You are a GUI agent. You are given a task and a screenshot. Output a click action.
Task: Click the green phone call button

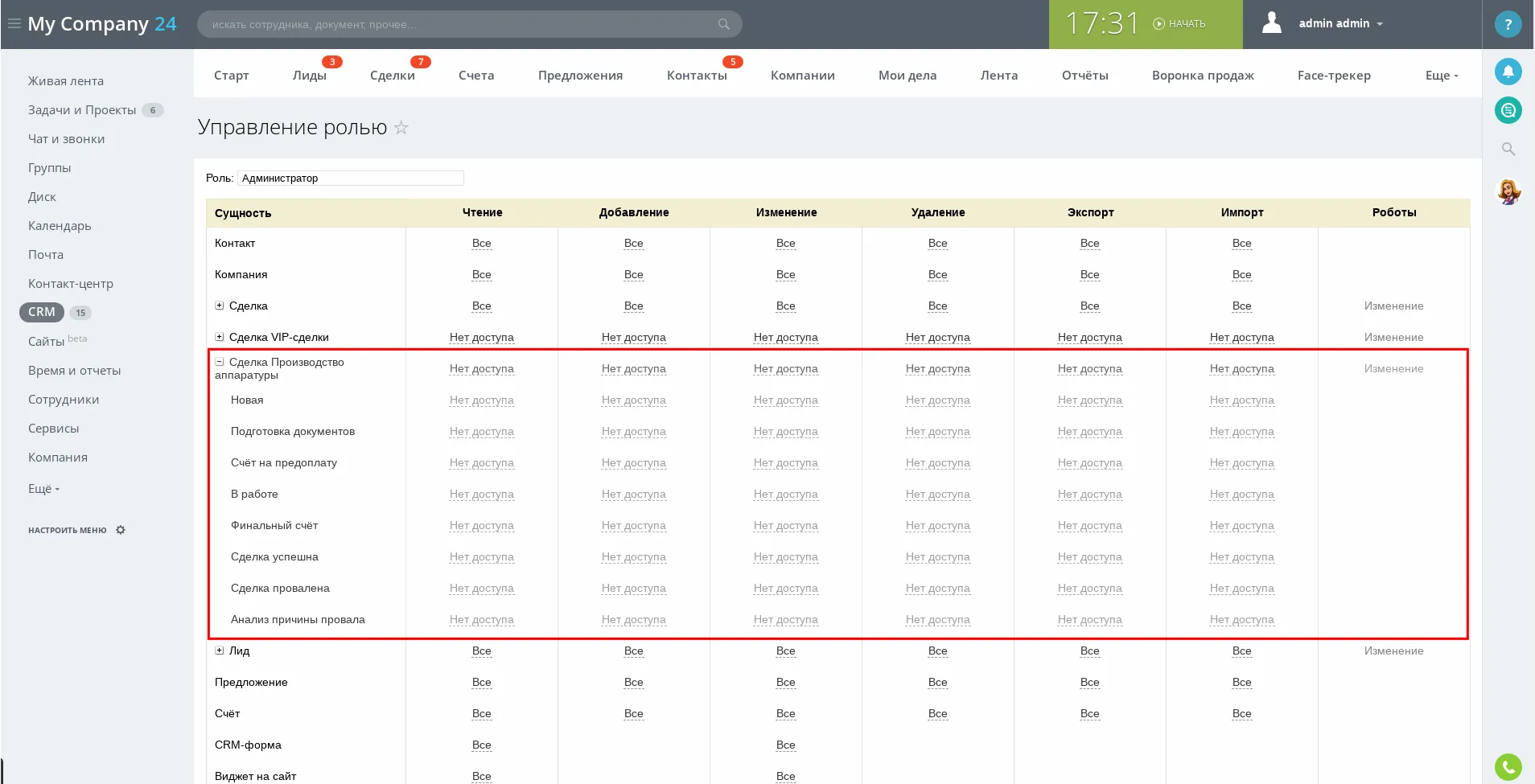tap(1508, 767)
